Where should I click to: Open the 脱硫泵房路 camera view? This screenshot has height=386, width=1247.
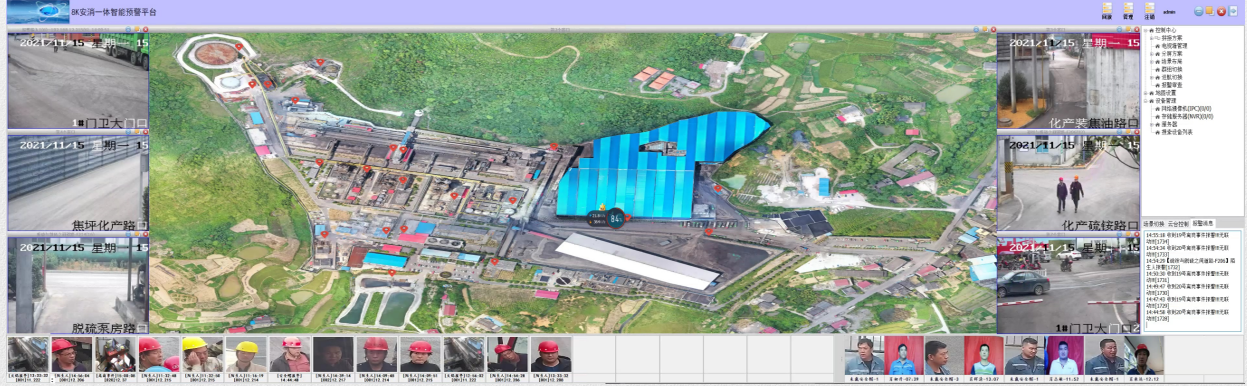(78, 284)
